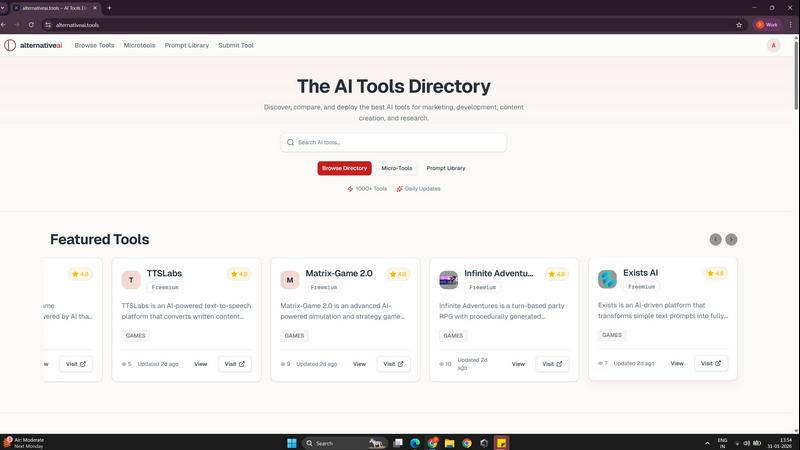Click the address bar URL alternativeai.tools
This screenshot has width=800, height=450.
pos(78,24)
